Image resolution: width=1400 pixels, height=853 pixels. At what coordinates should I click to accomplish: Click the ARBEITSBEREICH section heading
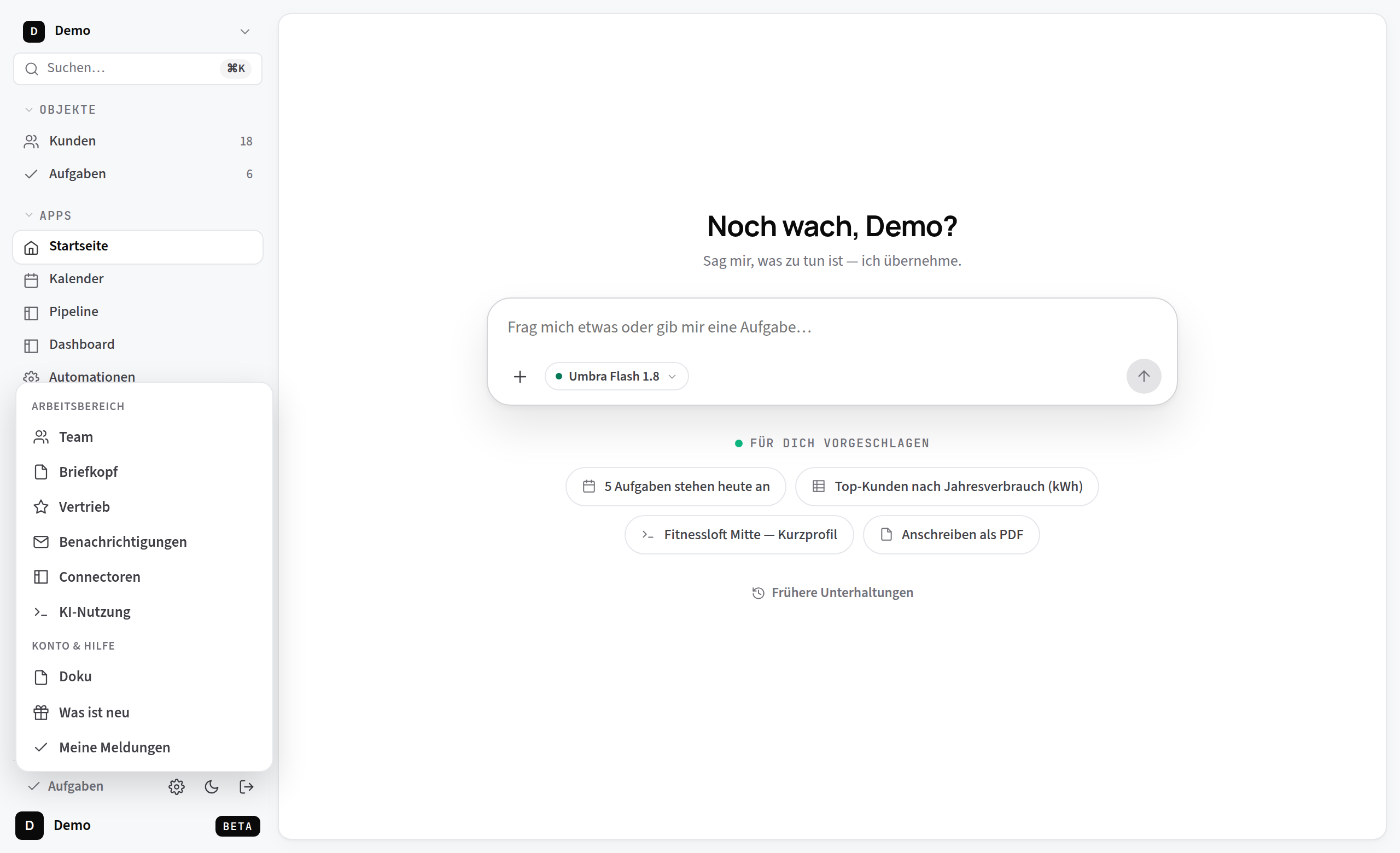coord(78,407)
